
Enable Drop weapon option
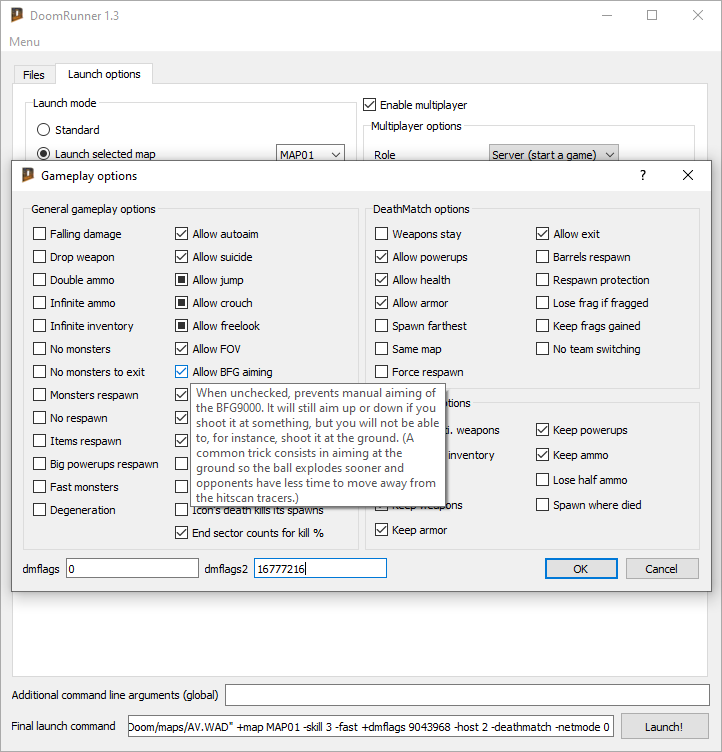[39, 257]
